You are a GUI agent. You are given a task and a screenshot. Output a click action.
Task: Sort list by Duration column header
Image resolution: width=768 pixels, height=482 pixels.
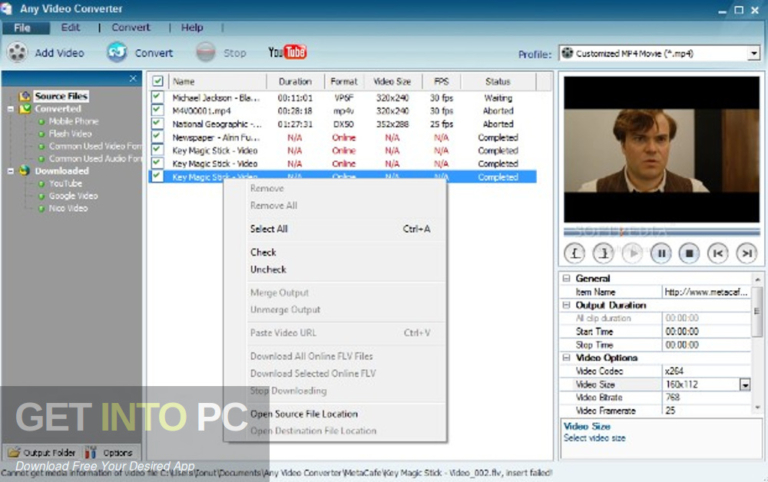[295, 81]
